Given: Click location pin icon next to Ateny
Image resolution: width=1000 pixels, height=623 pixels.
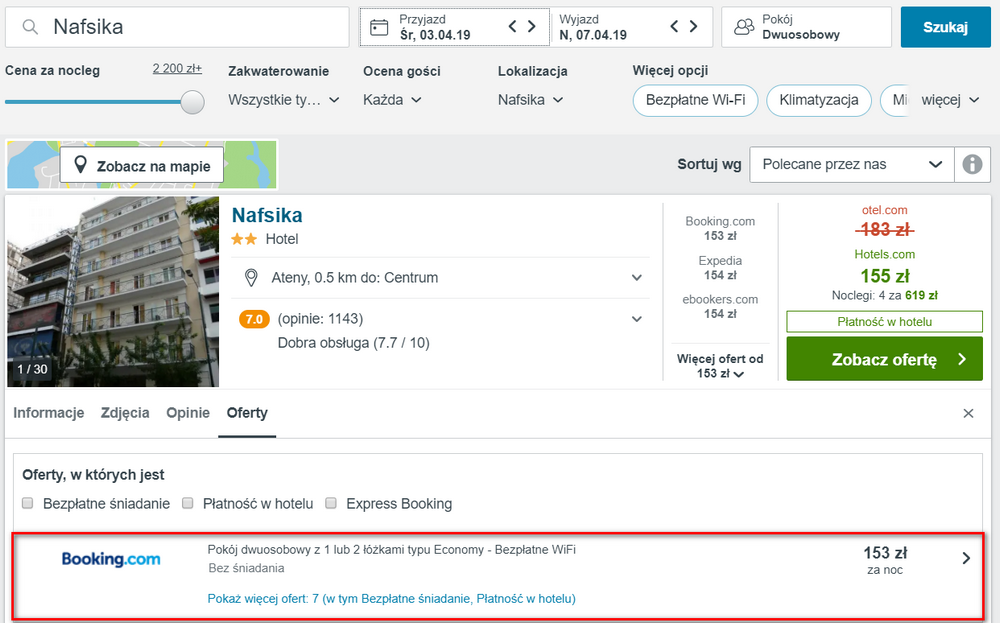Looking at the screenshot, I should [x=251, y=277].
